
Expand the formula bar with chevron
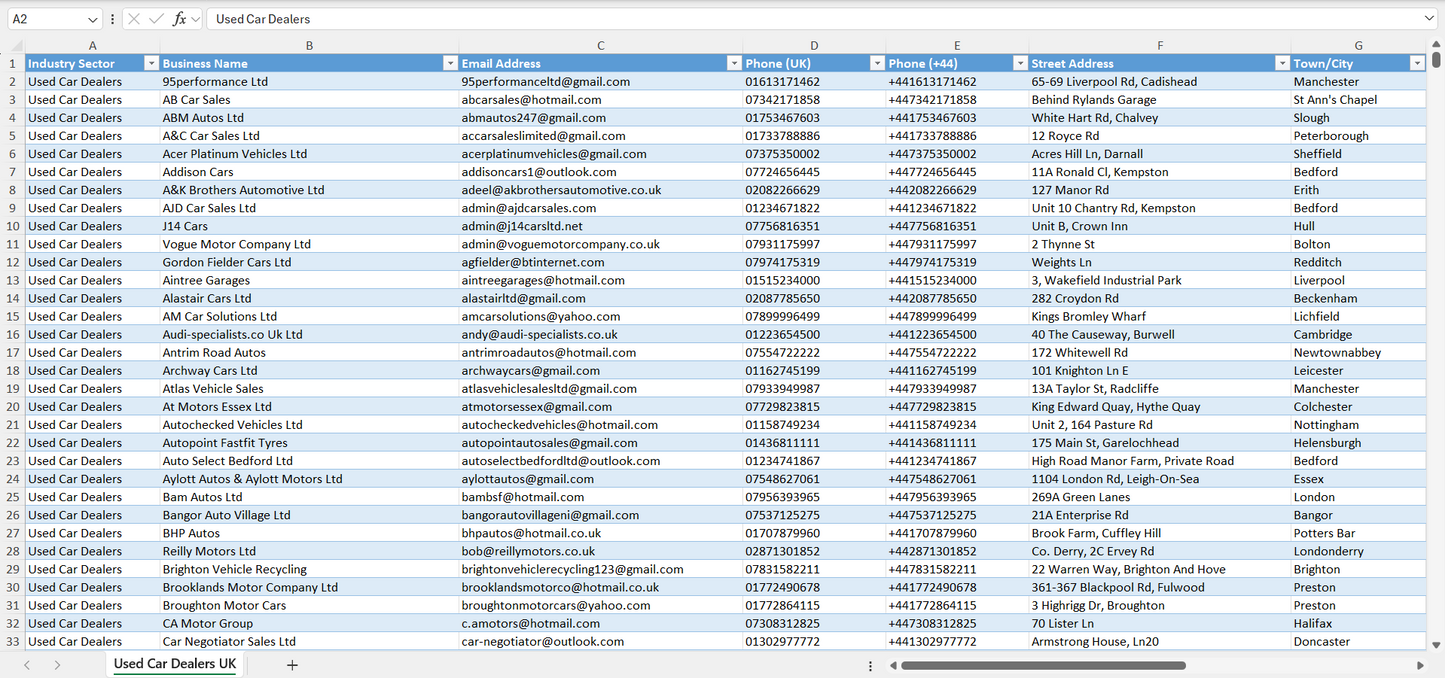(1429, 19)
